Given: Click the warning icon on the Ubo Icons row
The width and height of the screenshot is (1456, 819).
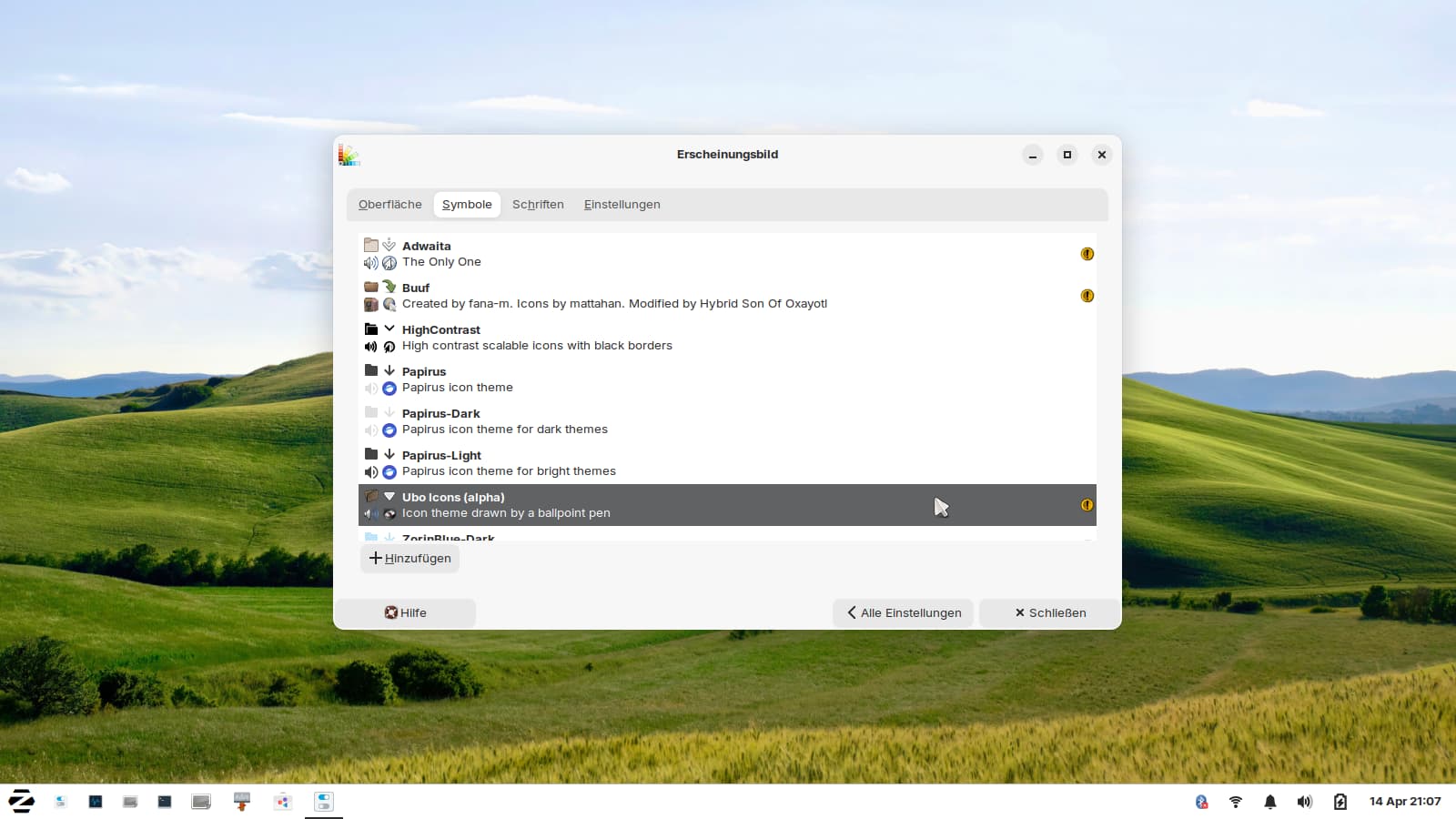Looking at the screenshot, I should (x=1087, y=505).
